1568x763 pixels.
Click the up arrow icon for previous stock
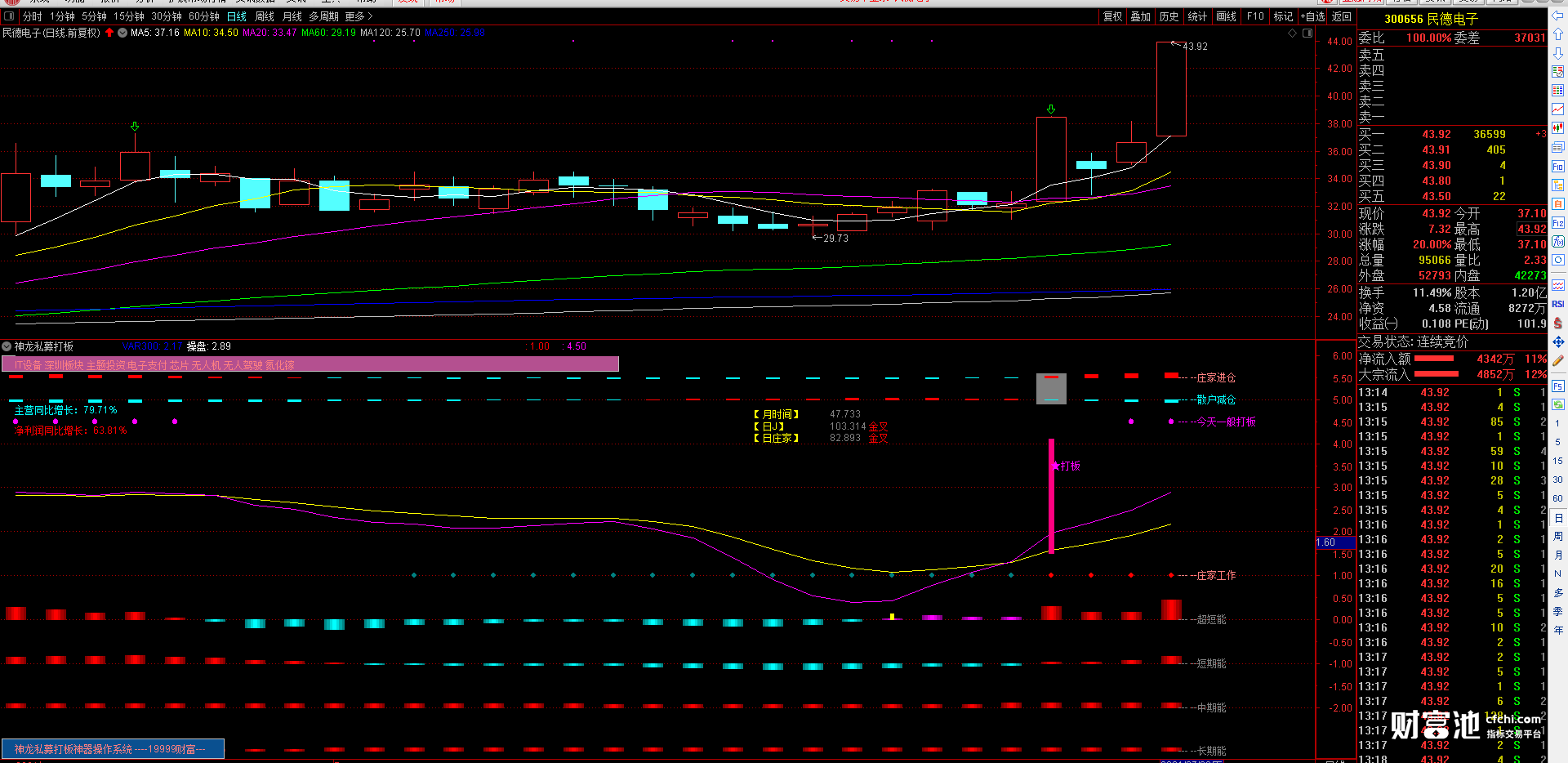tap(1557, 34)
